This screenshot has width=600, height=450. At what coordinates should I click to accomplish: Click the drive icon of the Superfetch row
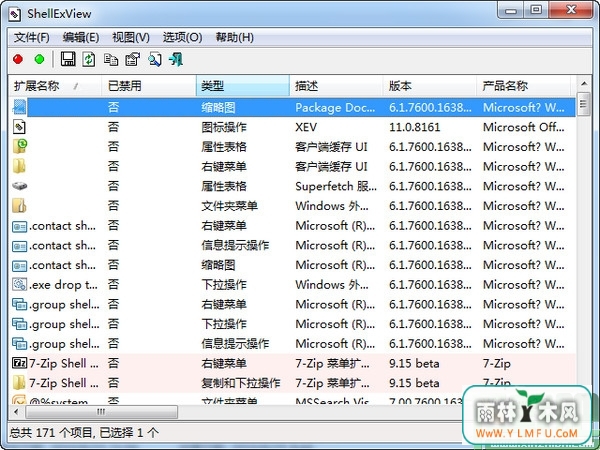point(19,186)
